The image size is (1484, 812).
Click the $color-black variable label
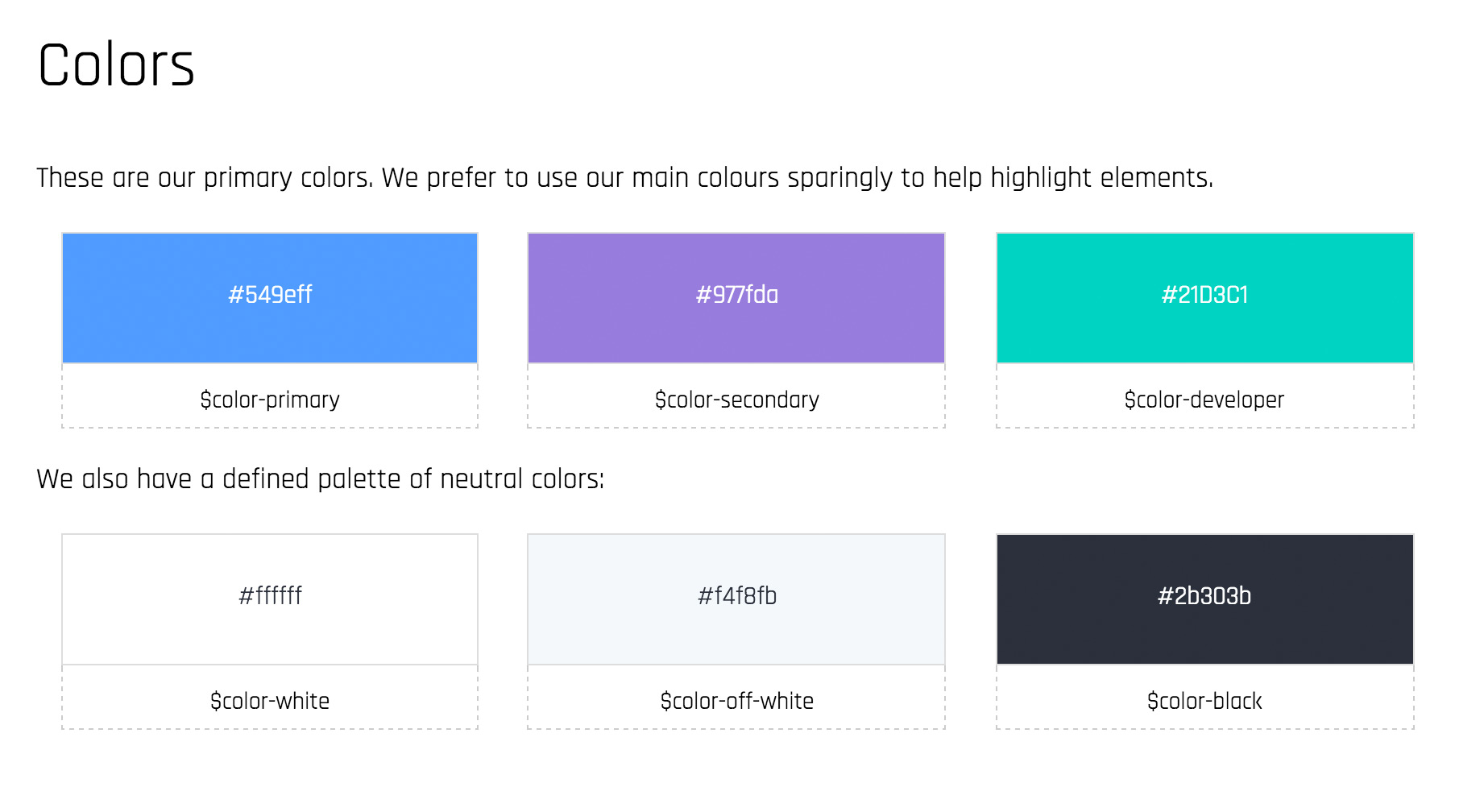1204,701
